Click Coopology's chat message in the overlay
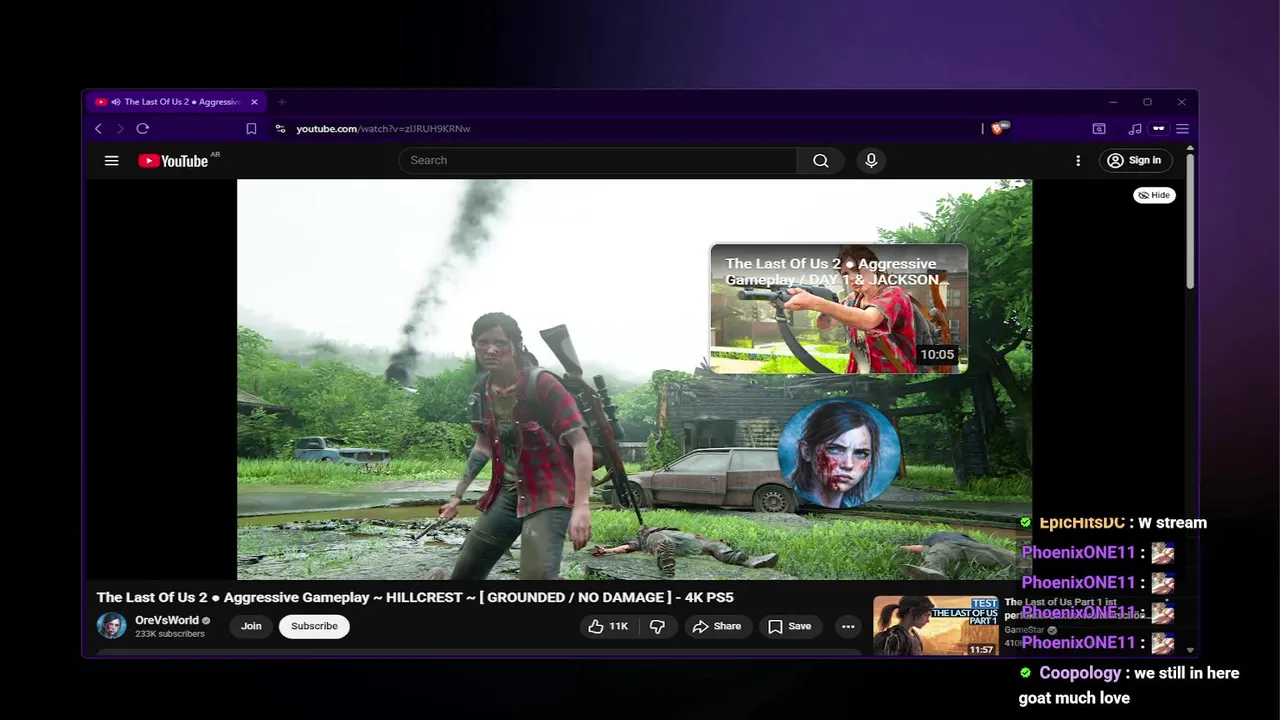 (x=1129, y=685)
